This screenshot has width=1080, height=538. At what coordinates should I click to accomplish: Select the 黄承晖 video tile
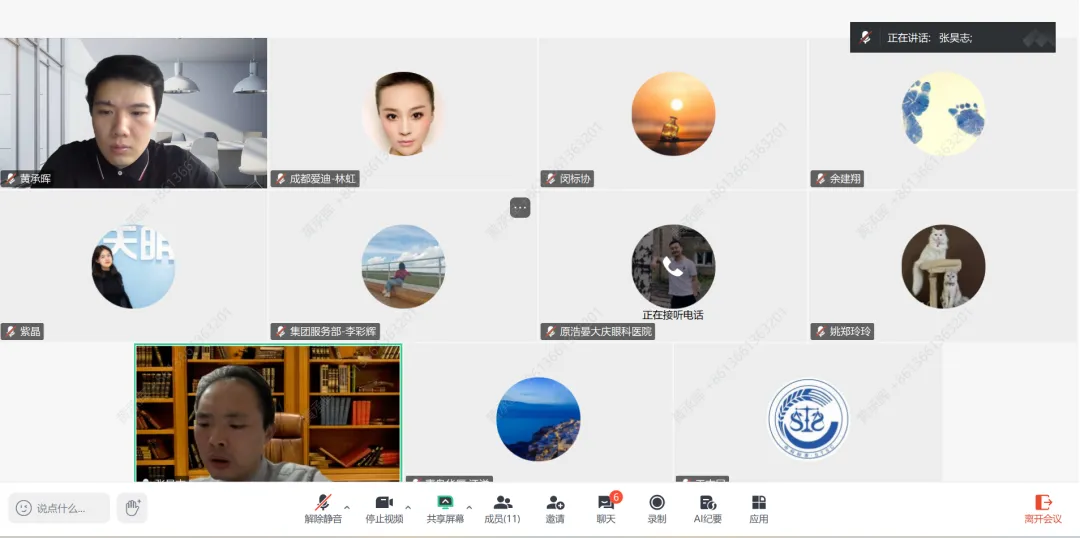tap(134, 112)
